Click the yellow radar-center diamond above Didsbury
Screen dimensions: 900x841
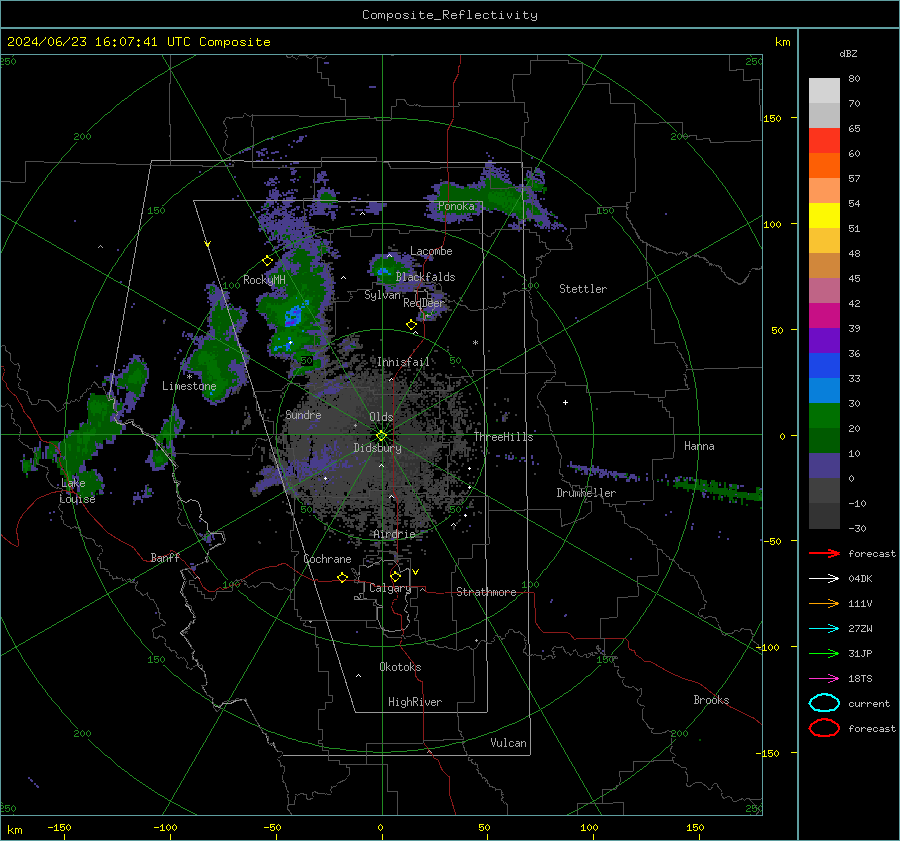tap(381, 435)
